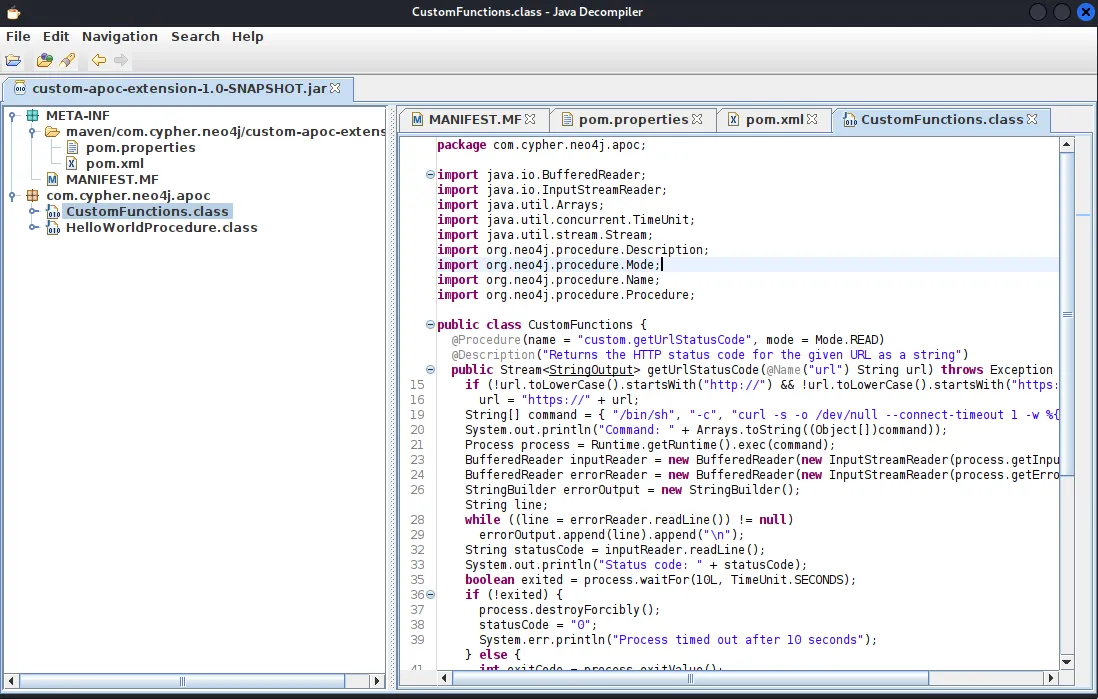Image resolution: width=1098 pixels, height=699 pixels.
Task: Open the Navigation menu
Action: [x=120, y=36]
